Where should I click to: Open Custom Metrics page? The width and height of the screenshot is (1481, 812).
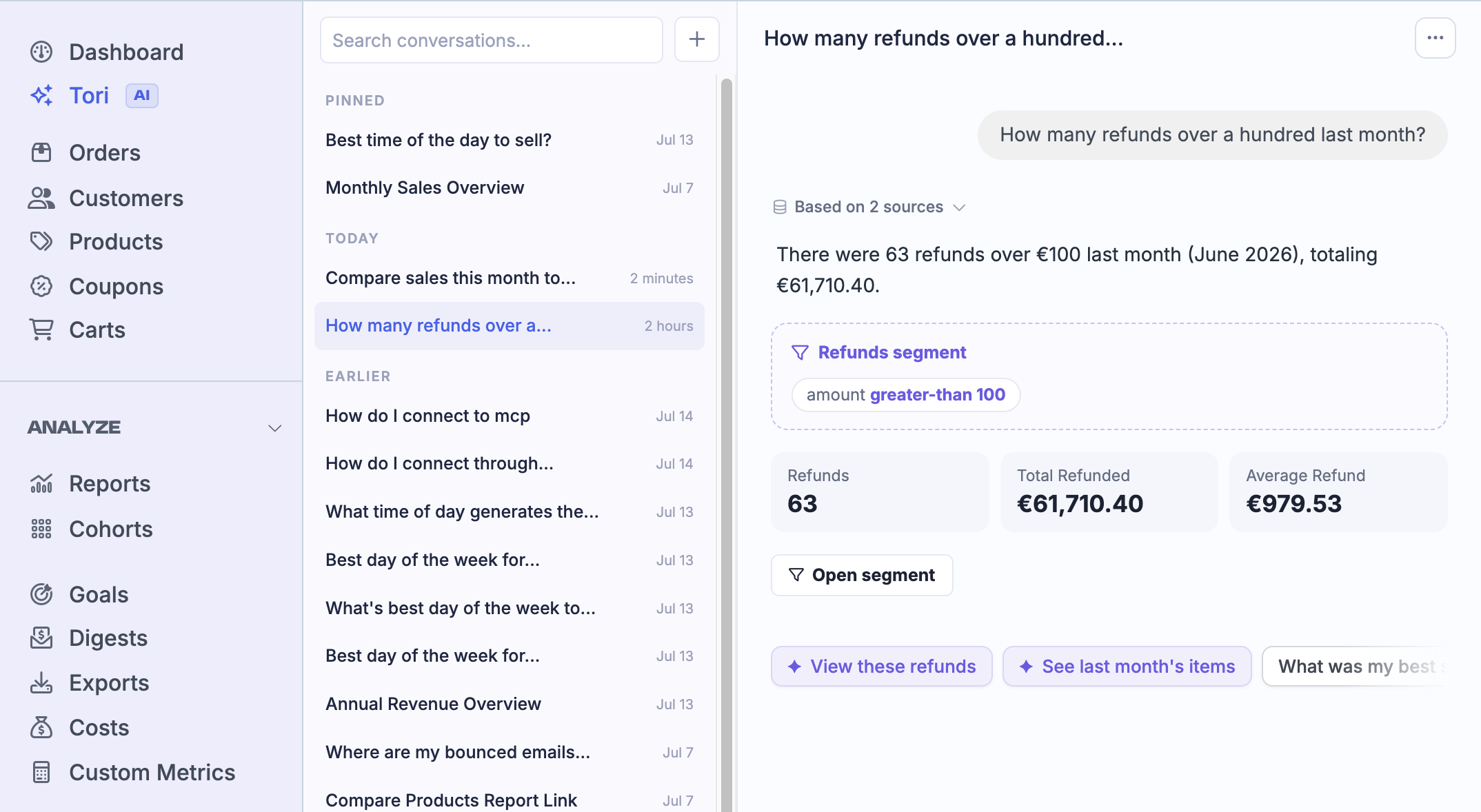(152, 772)
